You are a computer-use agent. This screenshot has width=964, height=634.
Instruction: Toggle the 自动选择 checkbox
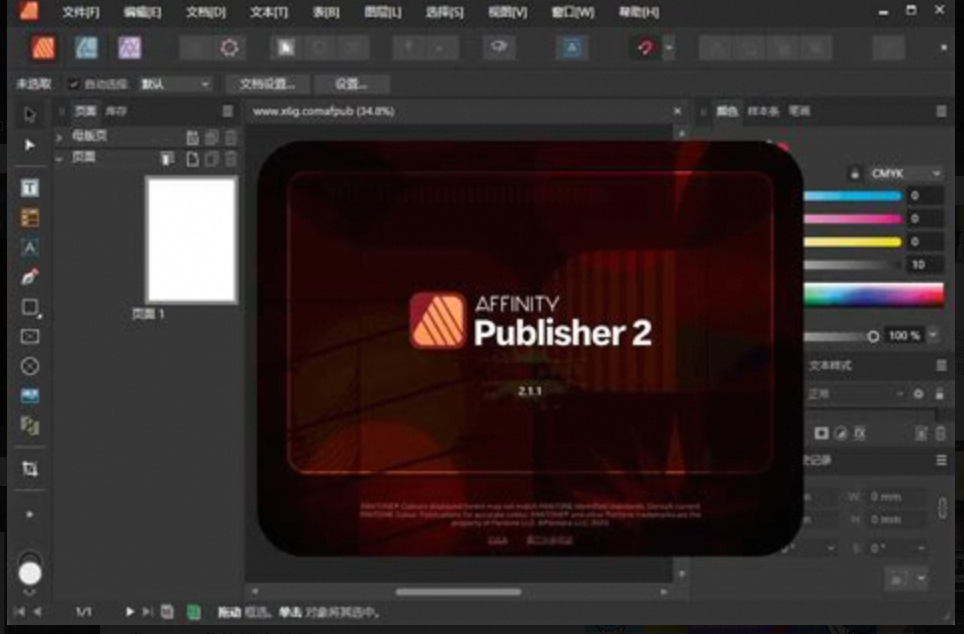[74, 84]
